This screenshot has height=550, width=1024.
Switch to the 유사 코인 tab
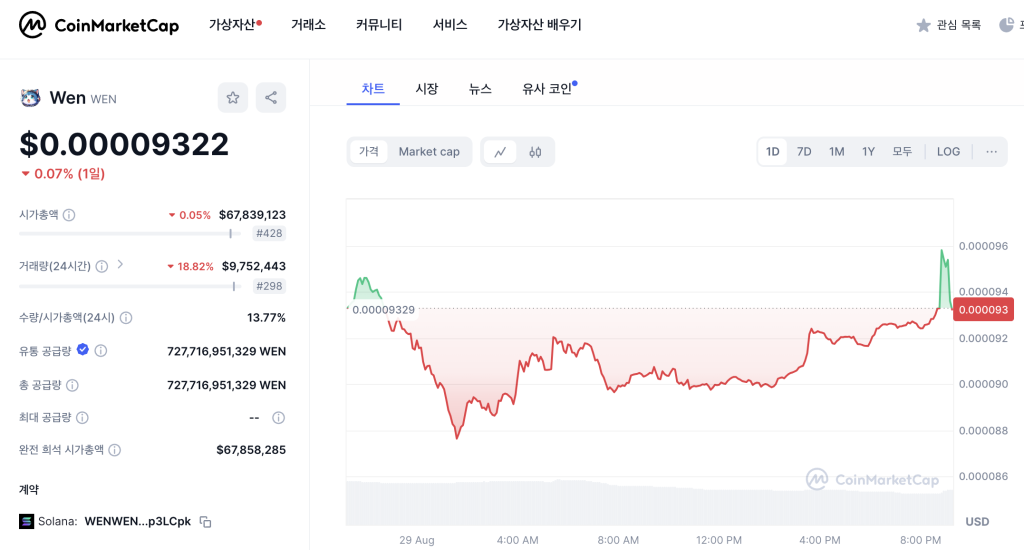549,89
